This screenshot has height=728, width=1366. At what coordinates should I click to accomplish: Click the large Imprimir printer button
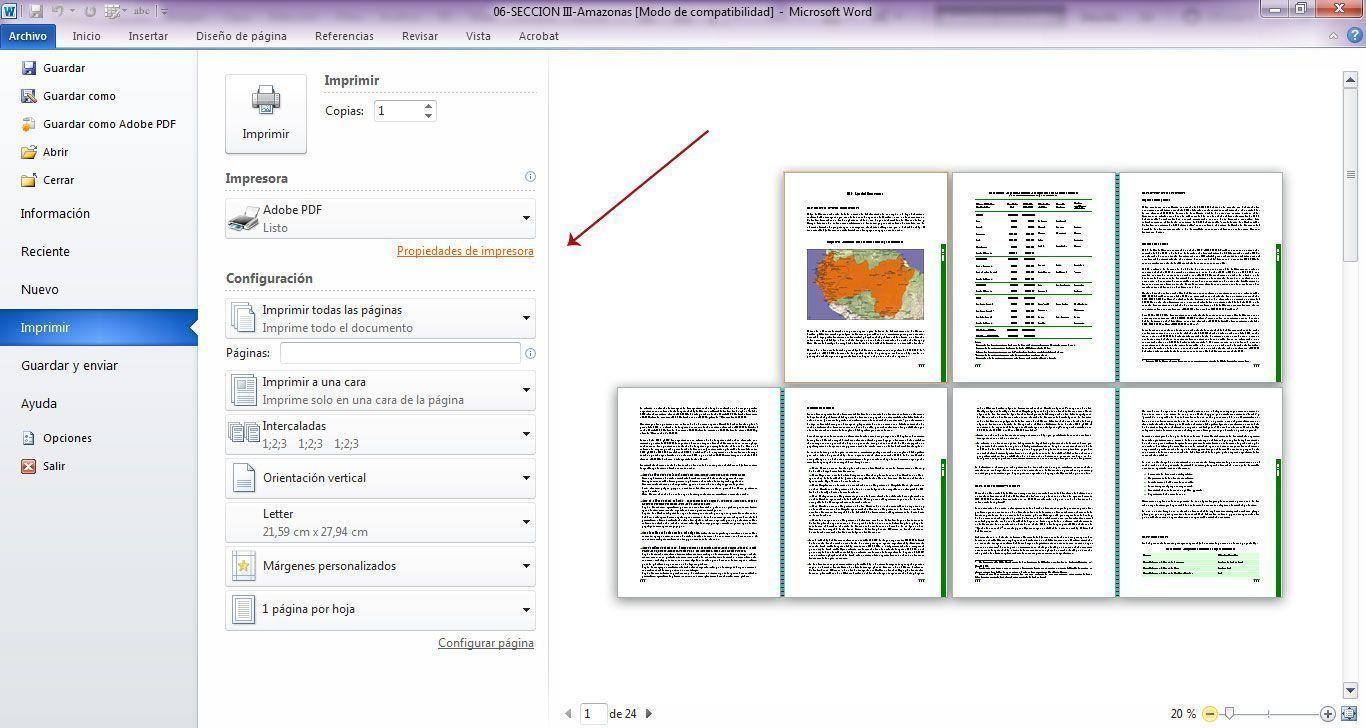tap(265, 113)
